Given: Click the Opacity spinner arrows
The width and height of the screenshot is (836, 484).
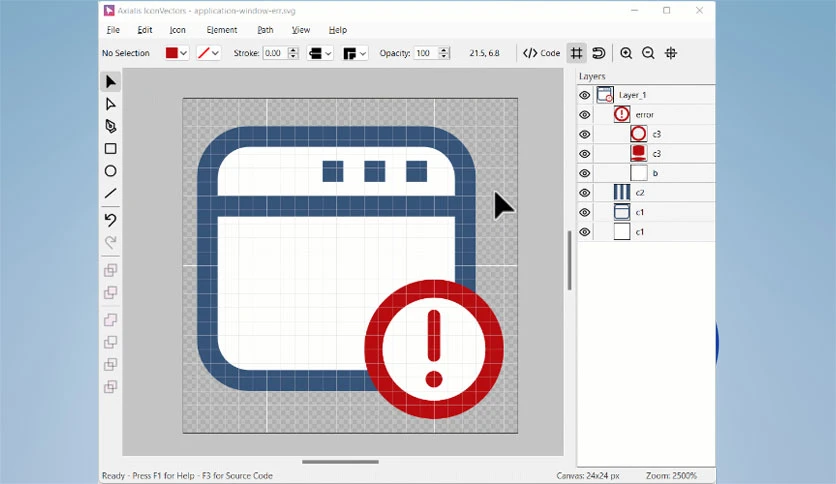Looking at the screenshot, I should coord(444,53).
